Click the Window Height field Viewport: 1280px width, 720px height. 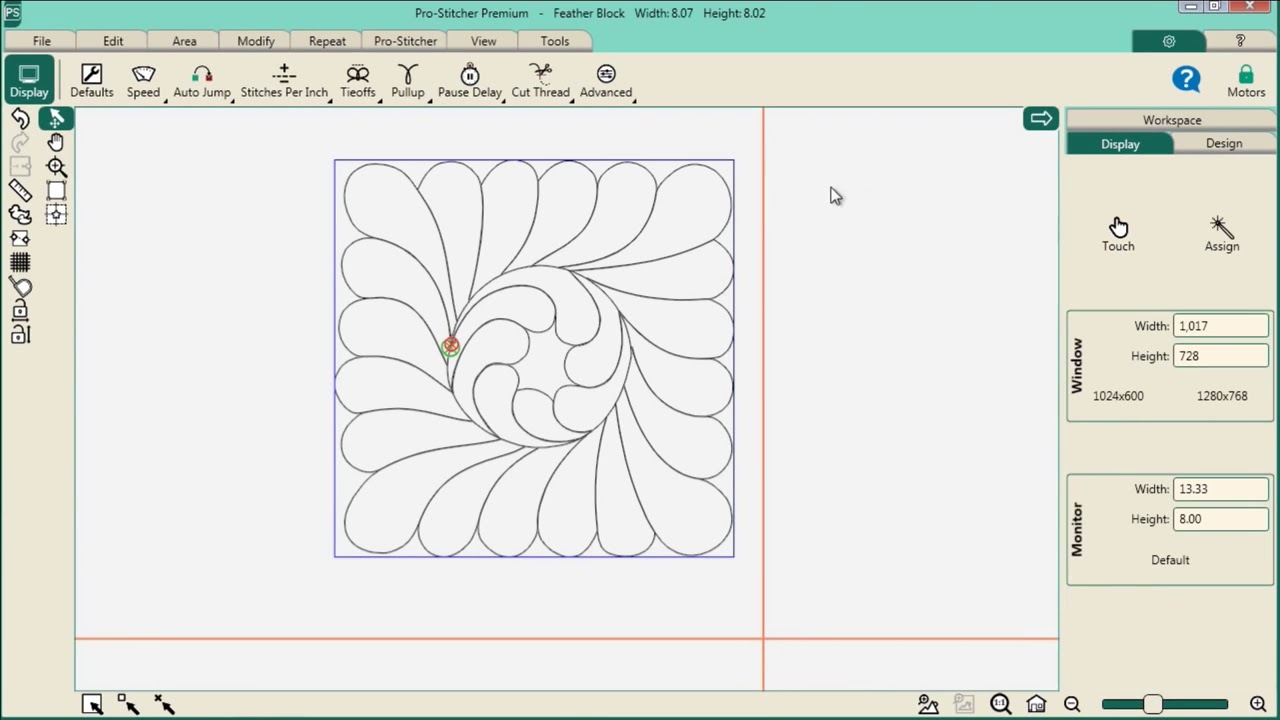1221,356
